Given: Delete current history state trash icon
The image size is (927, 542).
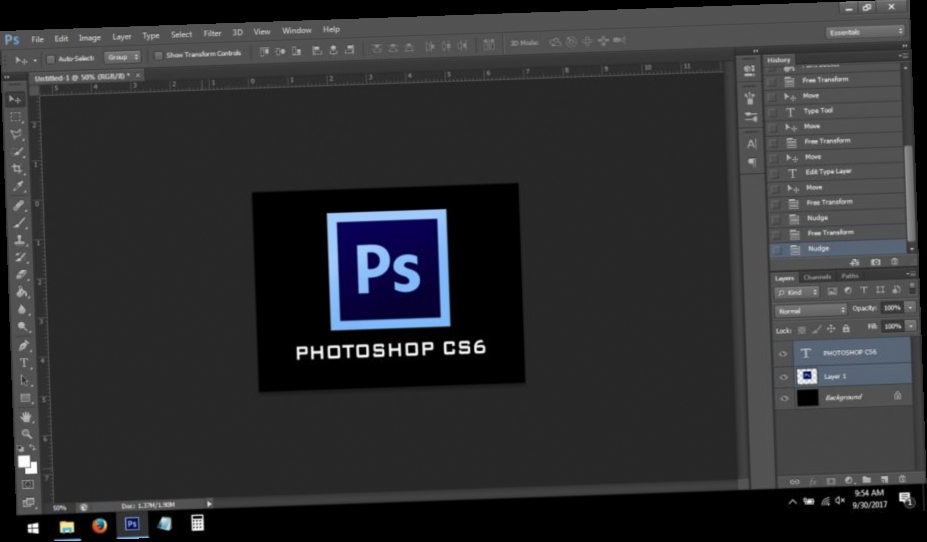Looking at the screenshot, I should 894,261.
